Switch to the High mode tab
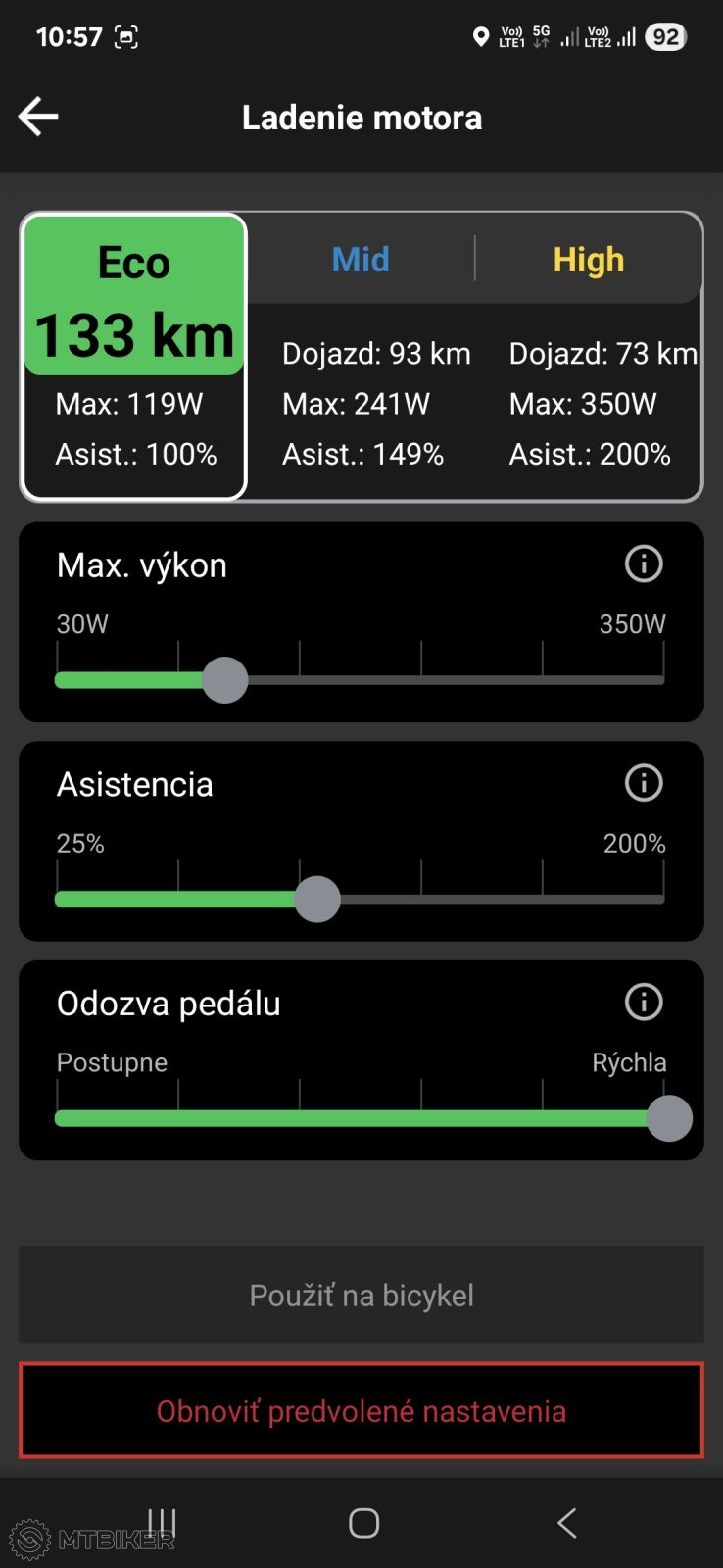This screenshot has width=723, height=1568. pyautogui.click(x=588, y=260)
